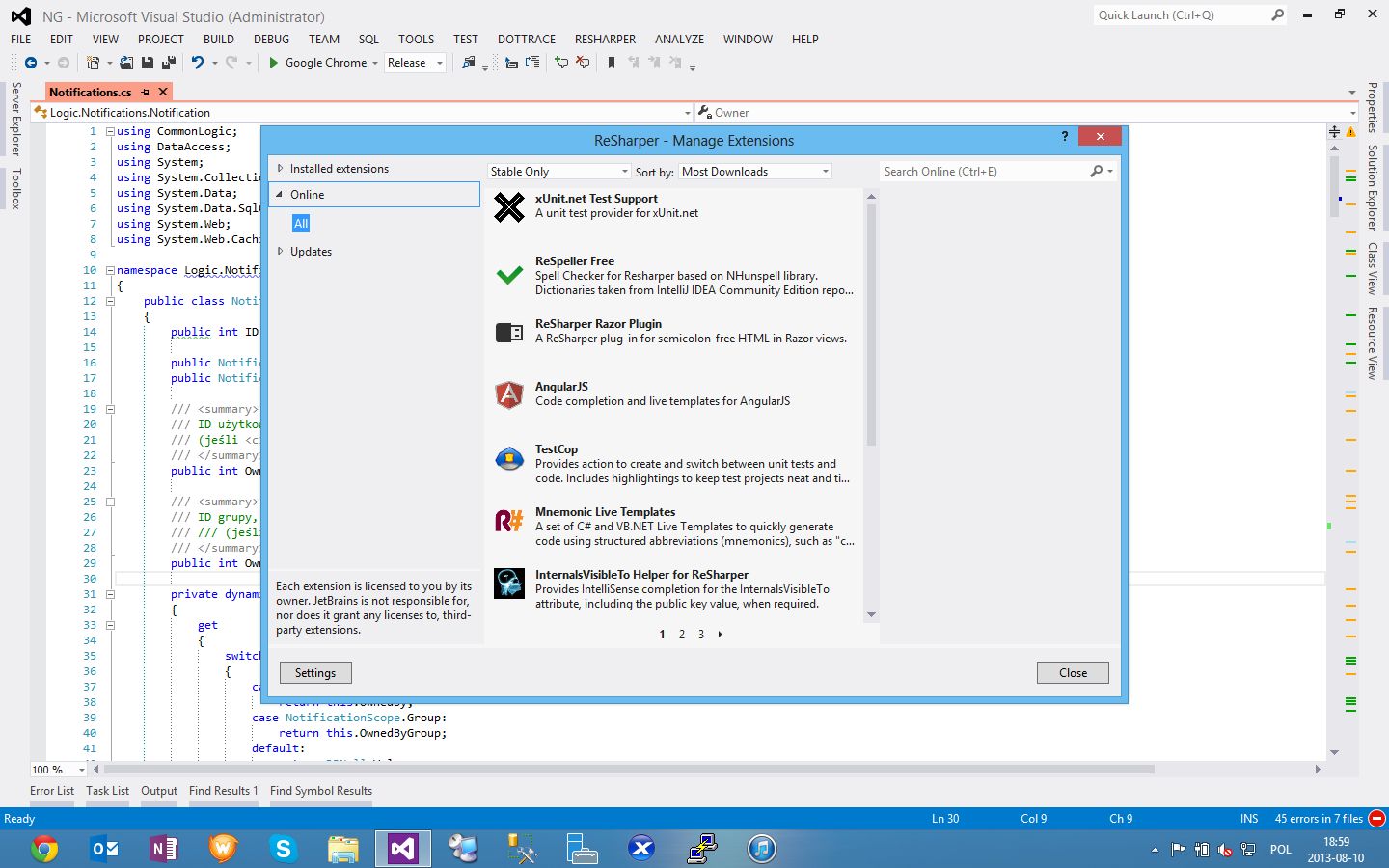Click the help question mark in dialog title
Image resolution: width=1389 pixels, height=868 pixels.
coord(1065,136)
